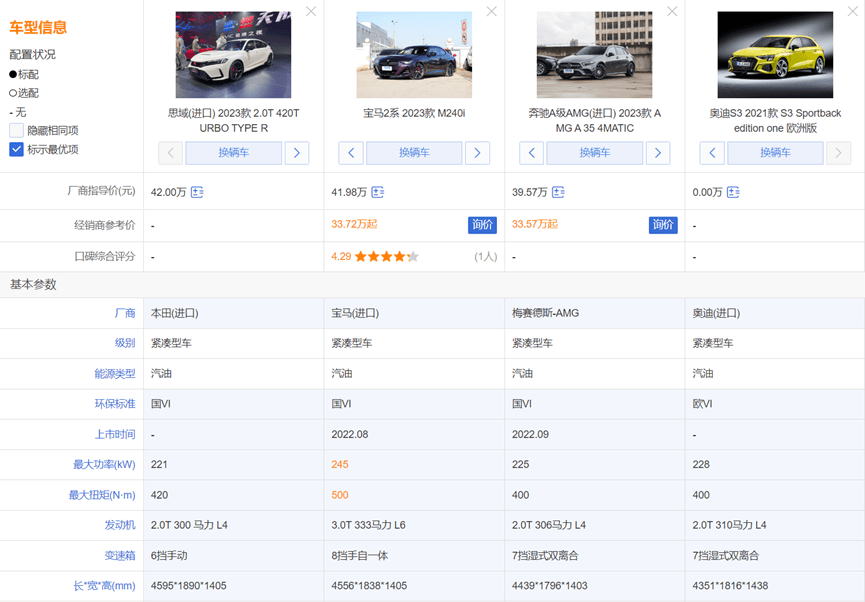
Task: Remove the BMW 2 Series M240i column
Action: (491, 11)
